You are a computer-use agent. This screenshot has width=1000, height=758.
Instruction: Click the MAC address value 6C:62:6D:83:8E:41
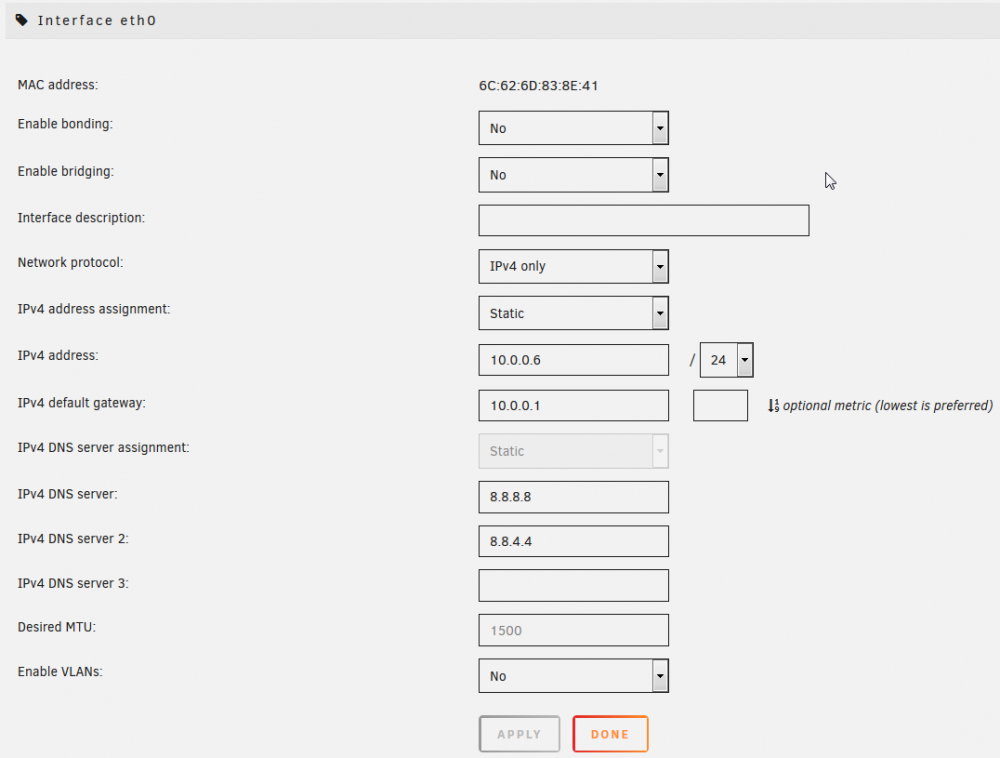click(x=538, y=85)
